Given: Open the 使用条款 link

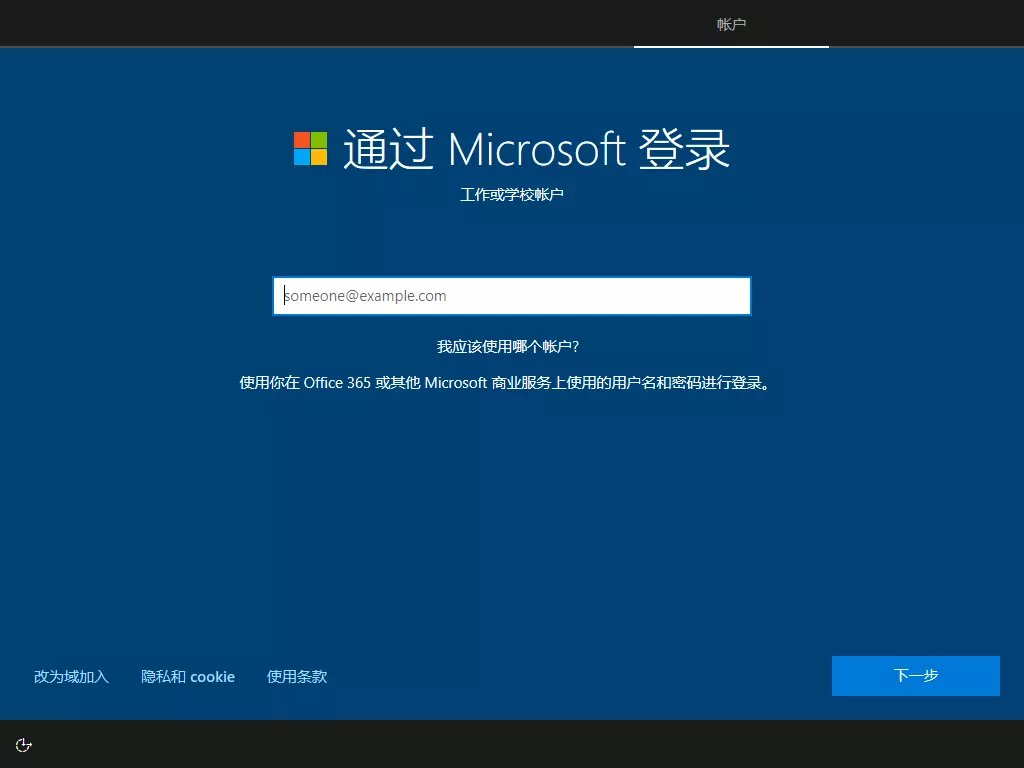Looking at the screenshot, I should pyautogui.click(x=296, y=677).
